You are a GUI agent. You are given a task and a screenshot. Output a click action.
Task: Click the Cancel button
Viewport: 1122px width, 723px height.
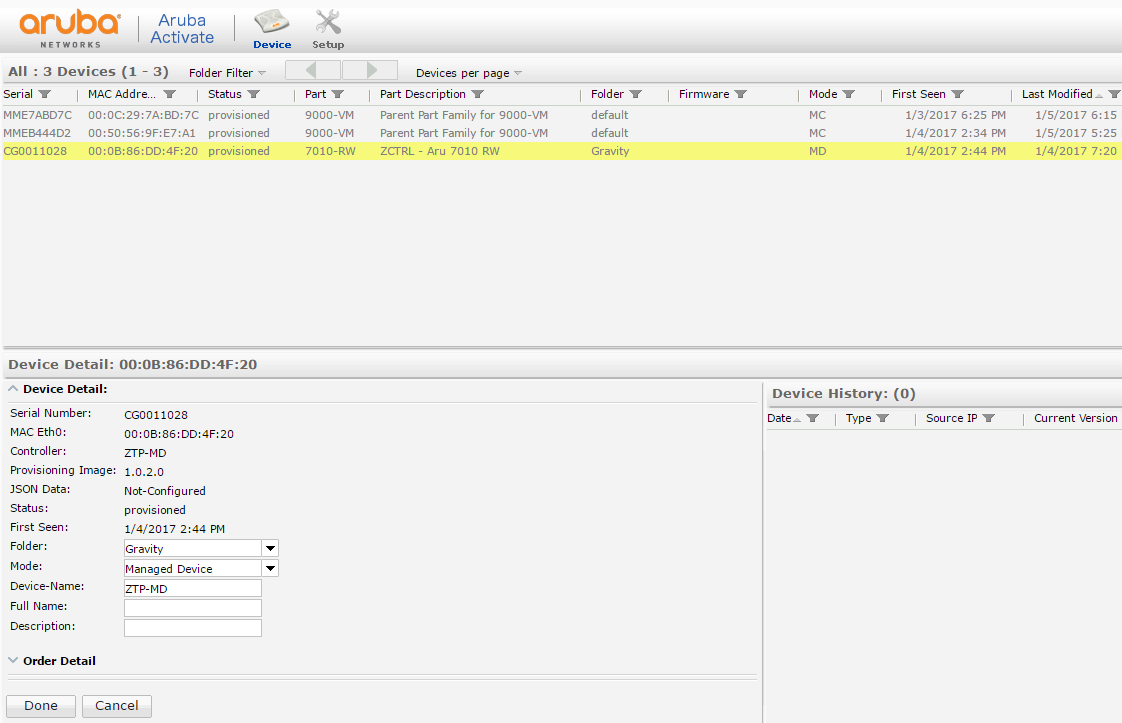click(116, 706)
